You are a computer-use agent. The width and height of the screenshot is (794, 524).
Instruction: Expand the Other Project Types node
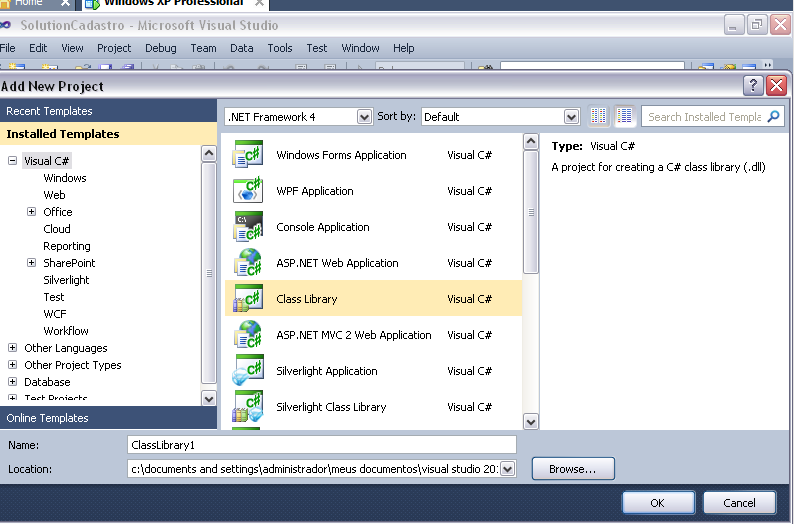13,365
